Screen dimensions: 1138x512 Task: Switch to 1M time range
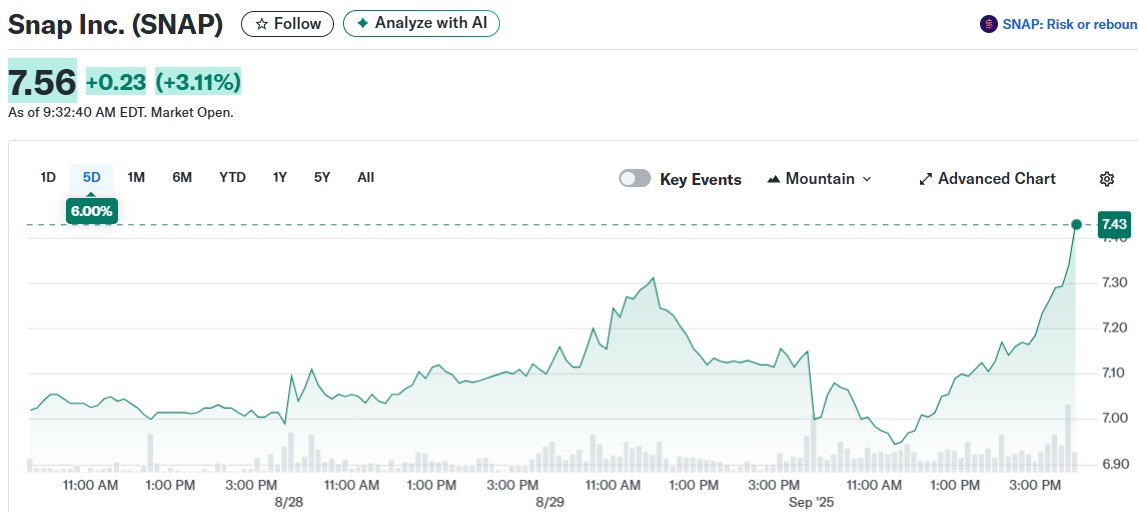click(x=136, y=177)
